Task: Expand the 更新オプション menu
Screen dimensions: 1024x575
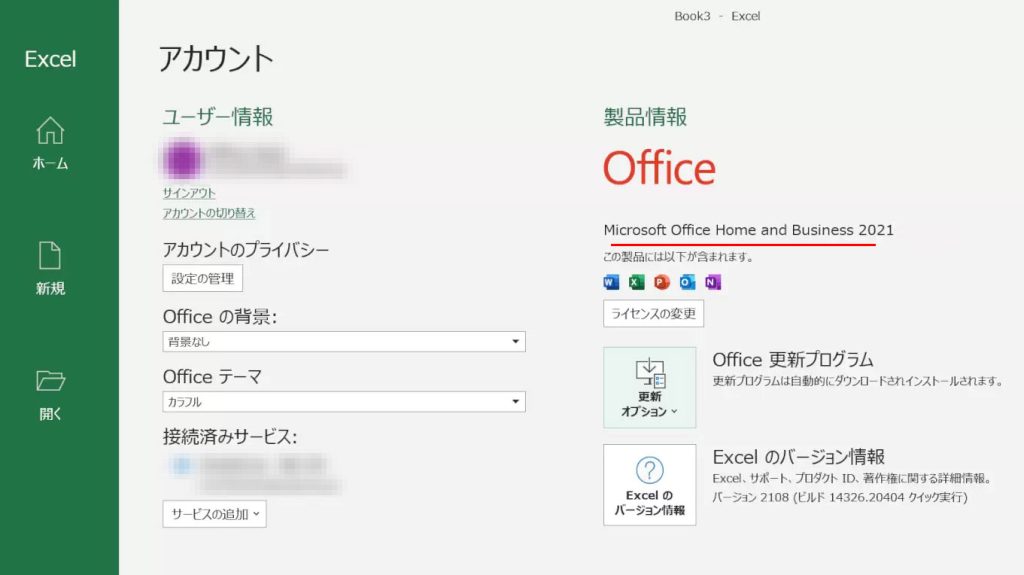Action: pyautogui.click(x=650, y=388)
